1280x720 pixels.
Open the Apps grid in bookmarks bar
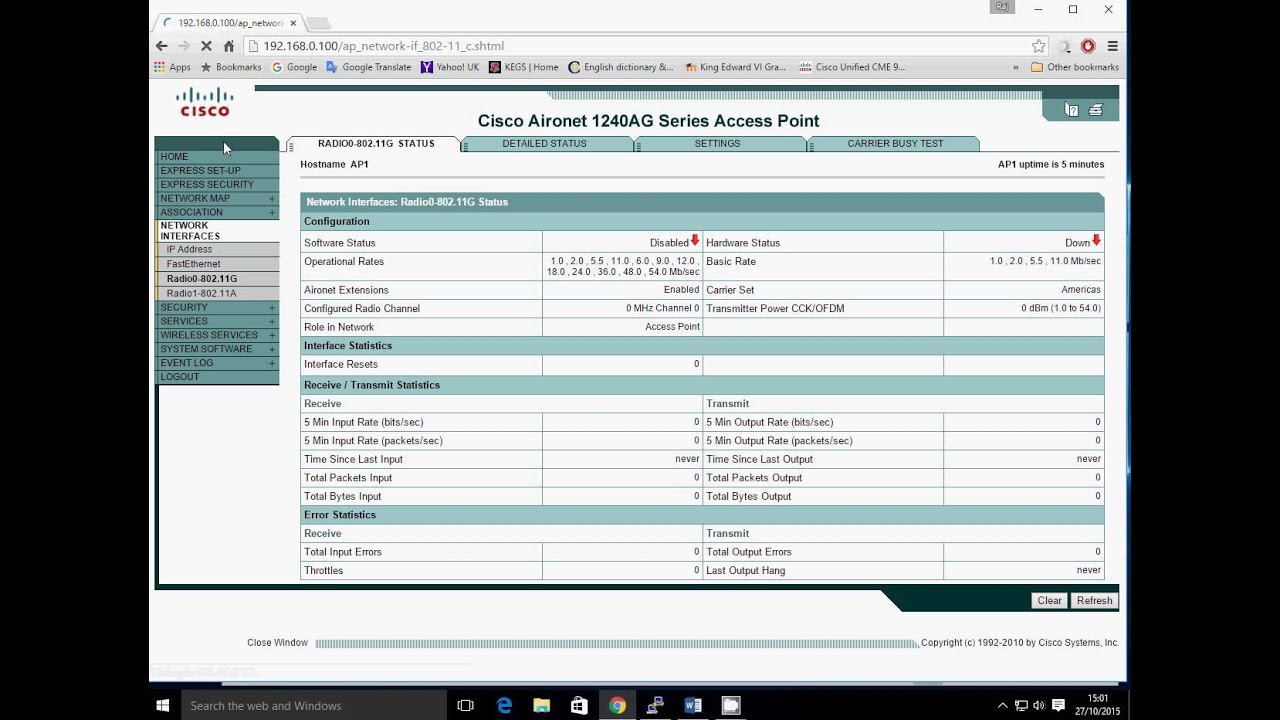click(172, 67)
